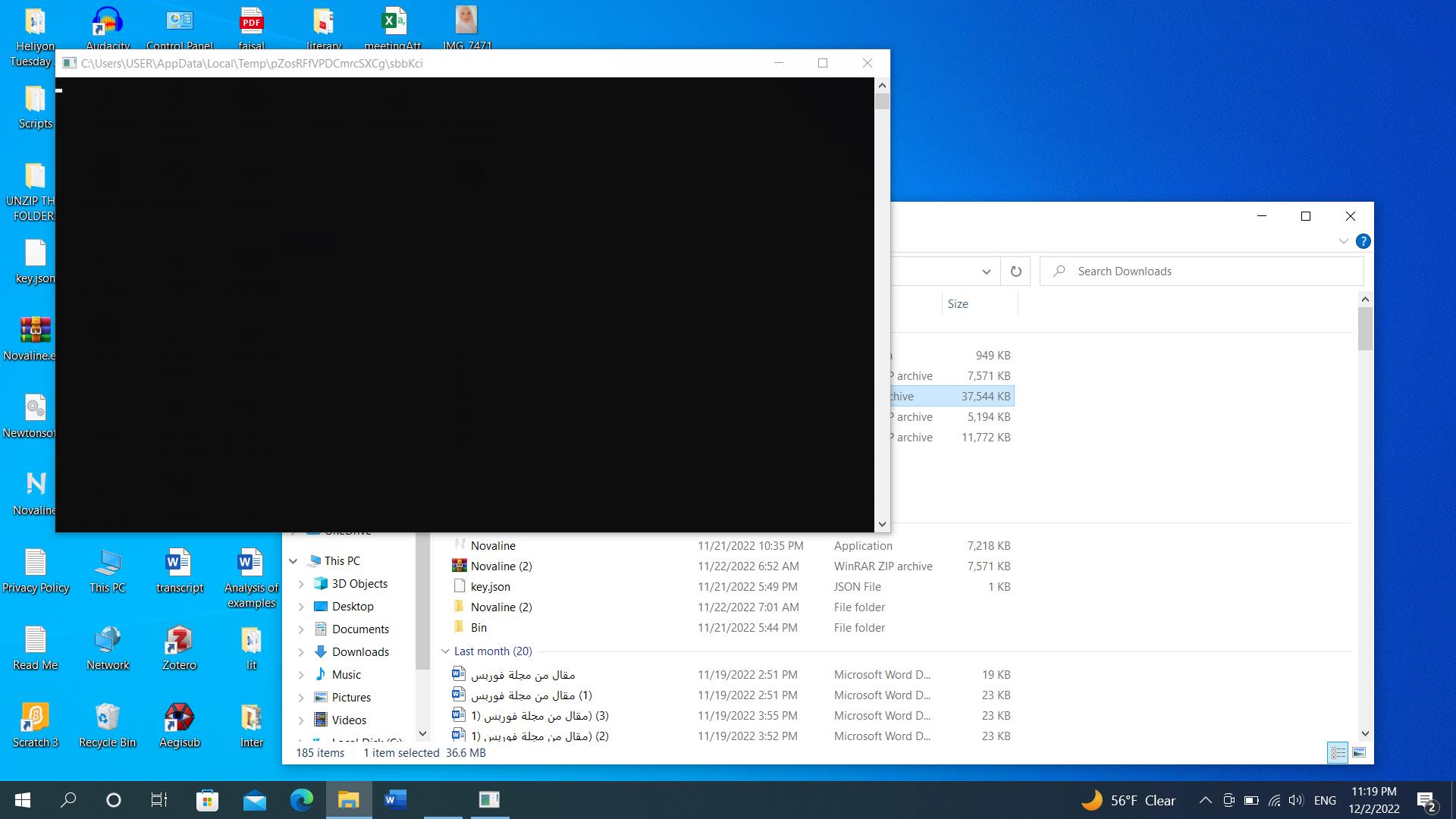1456x819 pixels.
Task: Open the Word app on the taskbar
Action: [395, 800]
